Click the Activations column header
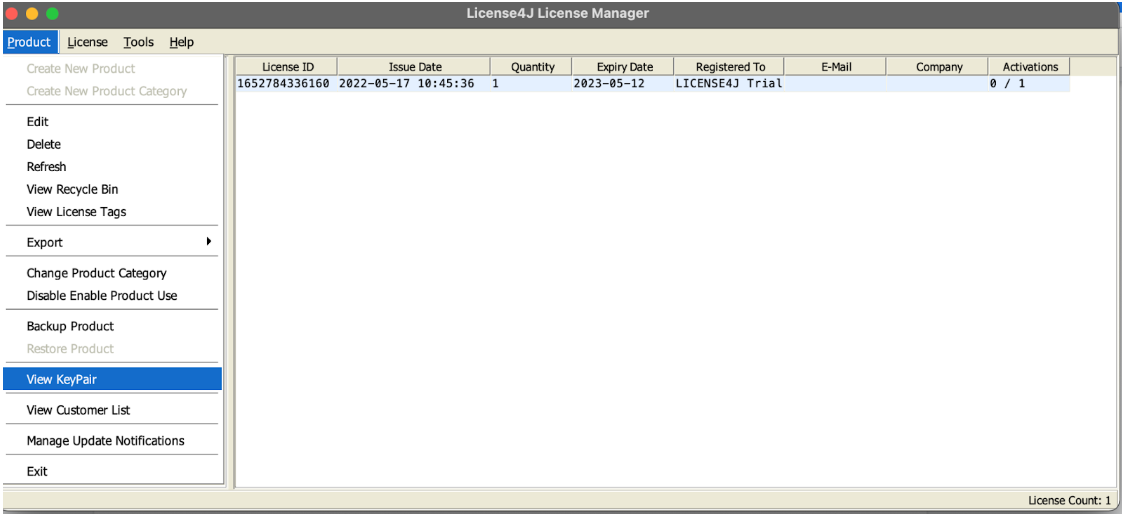Image resolution: width=1122 pixels, height=526 pixels. click(x=1029, y=67)
